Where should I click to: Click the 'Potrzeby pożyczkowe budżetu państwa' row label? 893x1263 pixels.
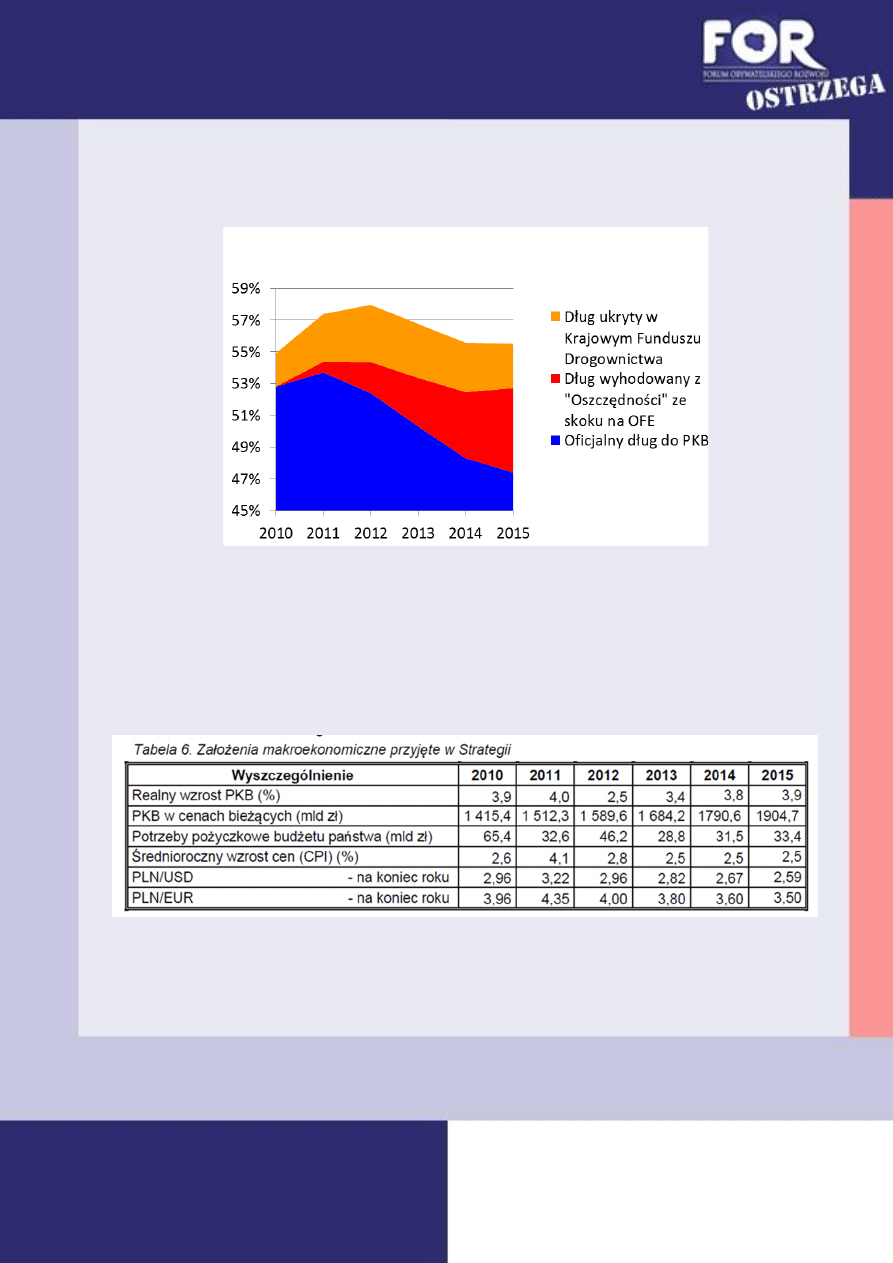(282, 836)
